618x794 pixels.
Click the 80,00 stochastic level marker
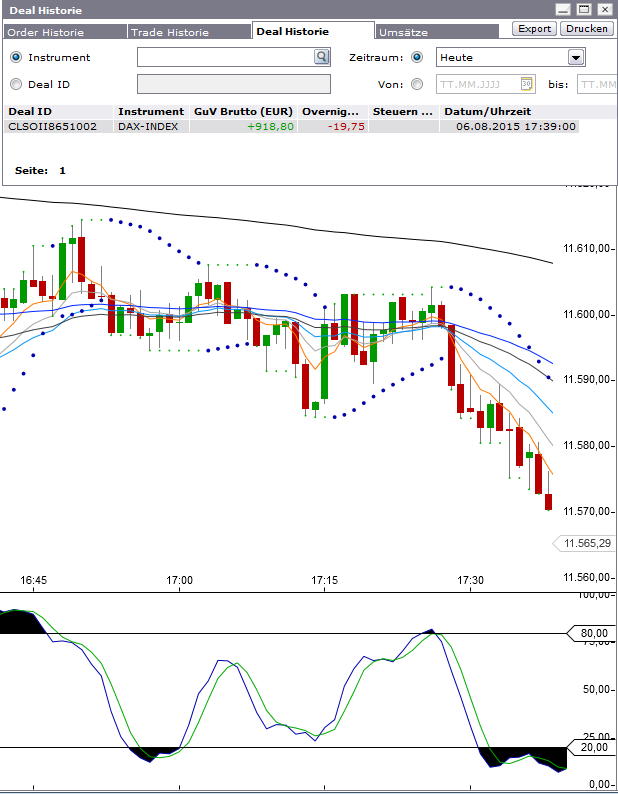tap(592, 633)
